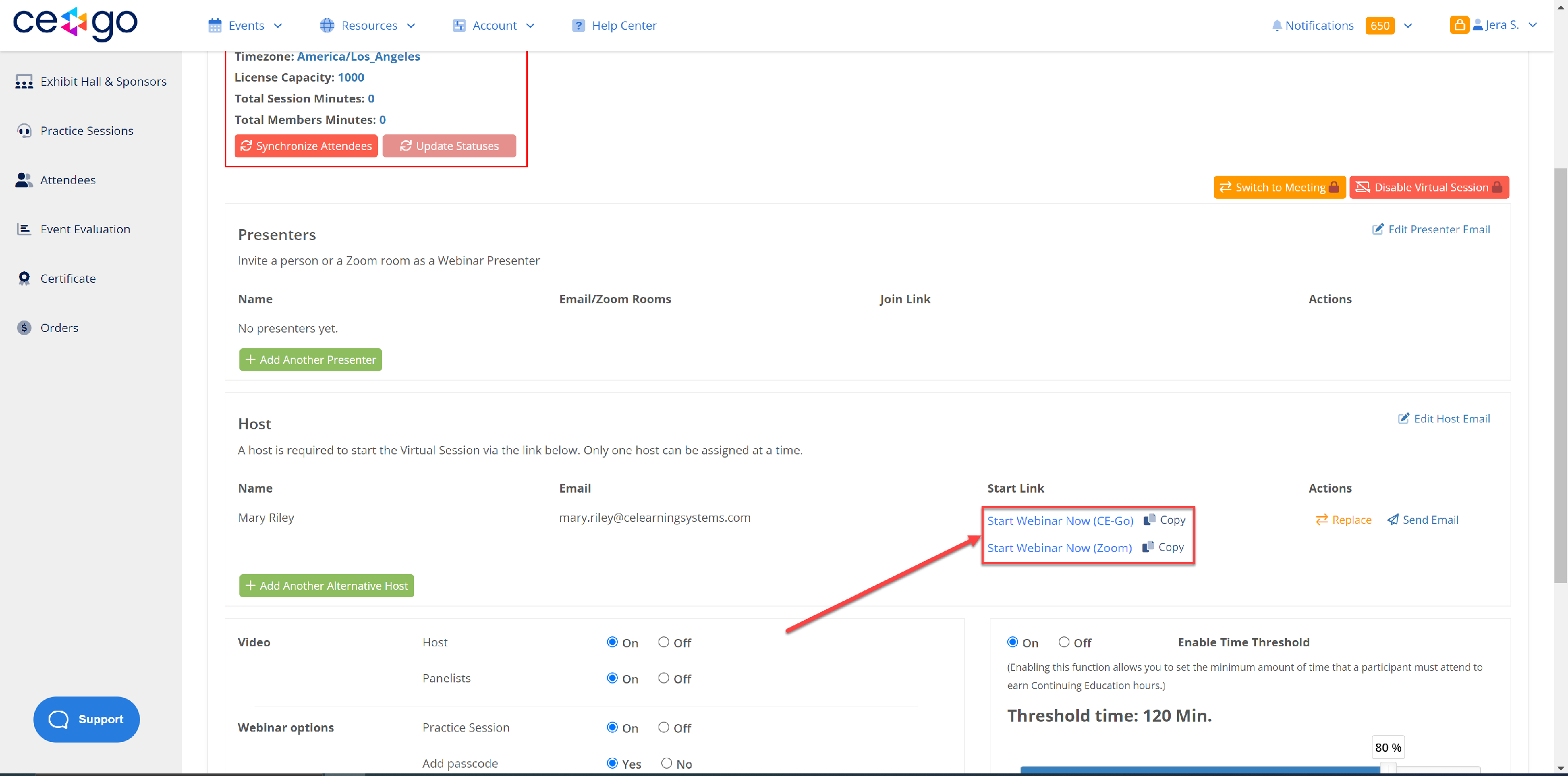Viewport: 1568px width, 776px height.
Task: Set Practice Session to Off
Action: (x=663, y=727)
